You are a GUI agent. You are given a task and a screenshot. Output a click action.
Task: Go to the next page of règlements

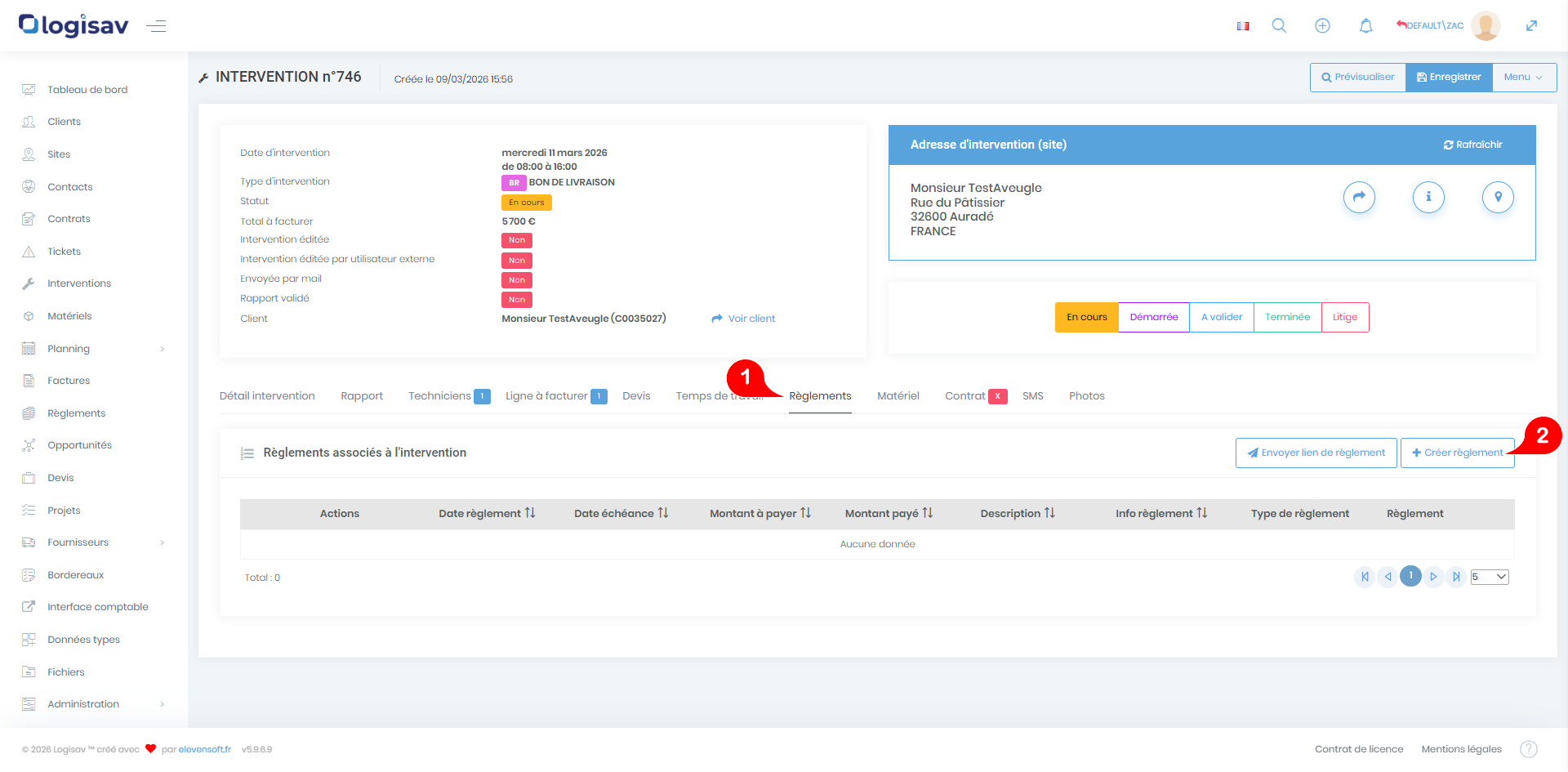click(1433, 577)
